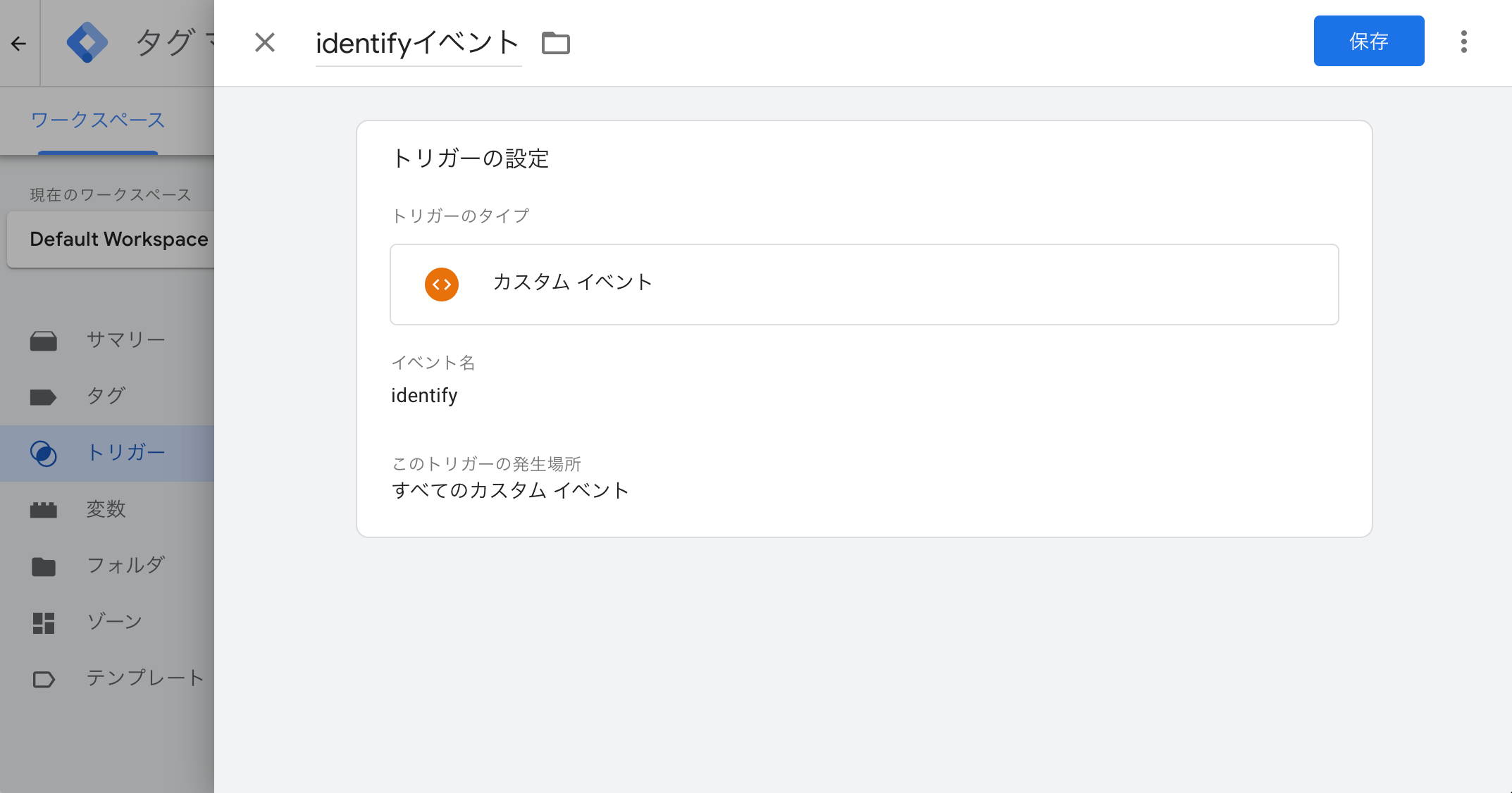Open the 変数 variables section
Image resolution: width=1512 pixels, height=793 pixels.
click(107, 509)
